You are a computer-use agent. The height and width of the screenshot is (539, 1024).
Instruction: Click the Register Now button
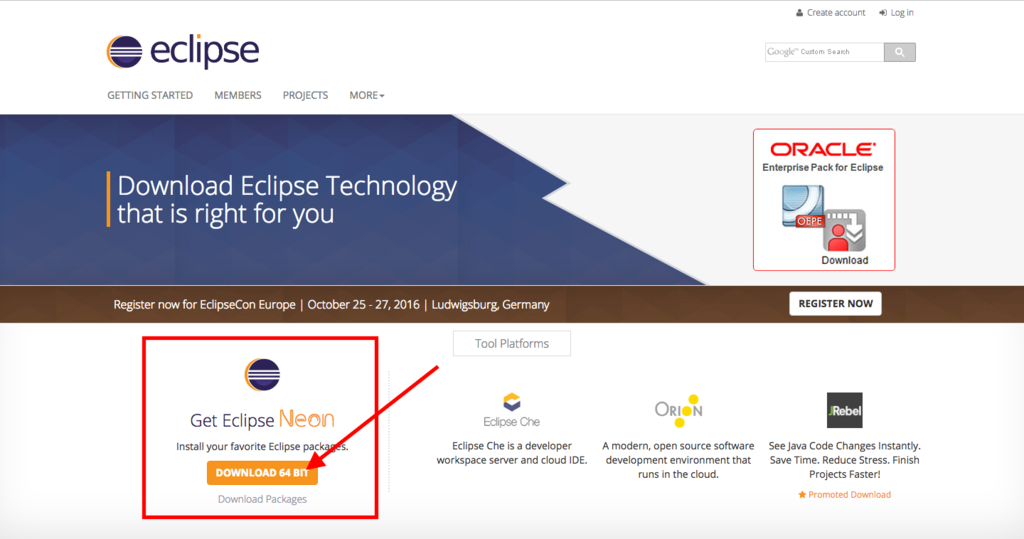coord(835,304)
